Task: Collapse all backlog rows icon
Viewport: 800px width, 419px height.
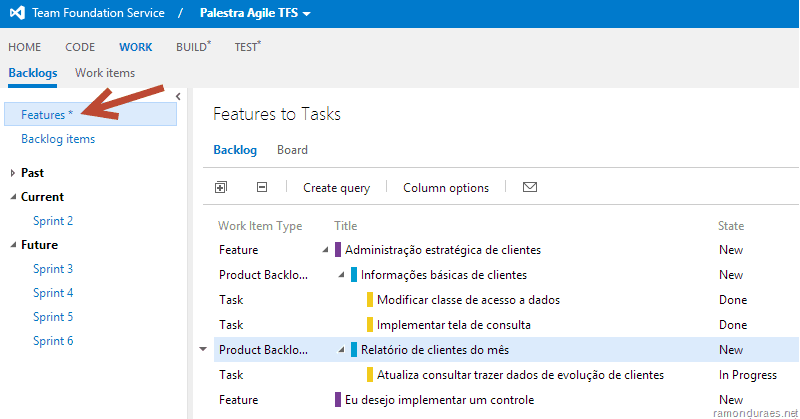Action: 262,187
